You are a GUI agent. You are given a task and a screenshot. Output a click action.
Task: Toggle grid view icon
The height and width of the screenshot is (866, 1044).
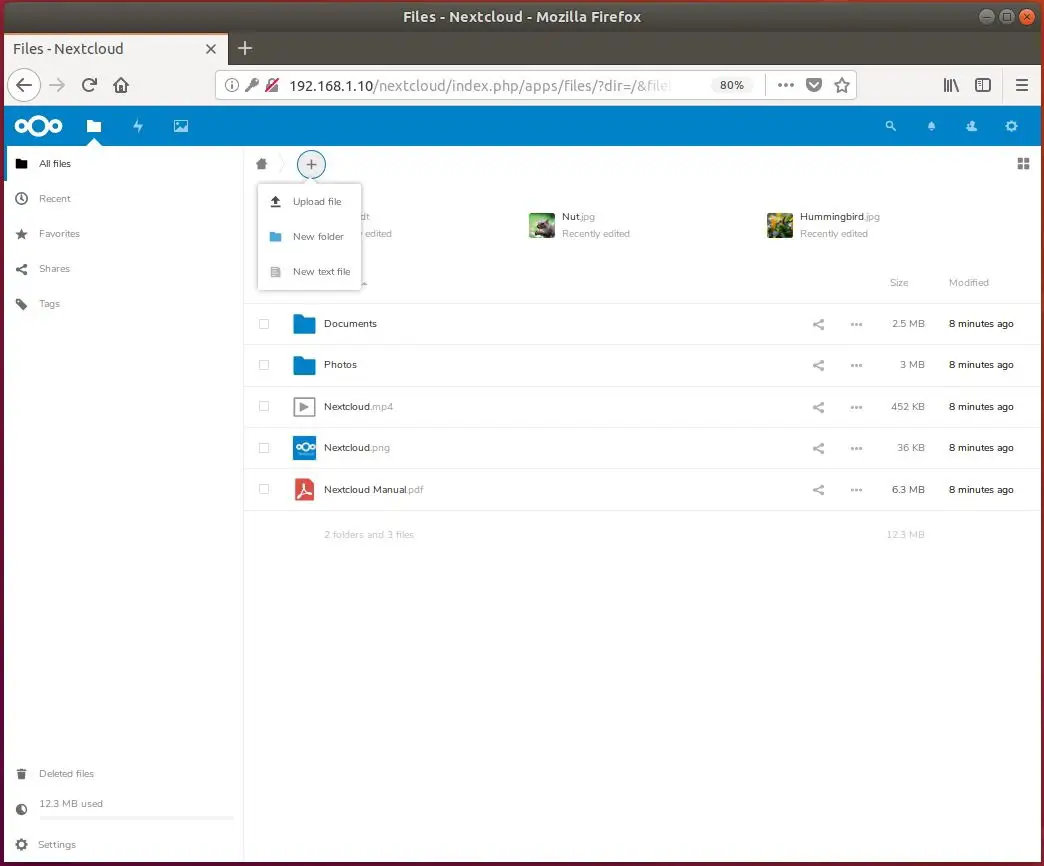tap(1023, 164)
